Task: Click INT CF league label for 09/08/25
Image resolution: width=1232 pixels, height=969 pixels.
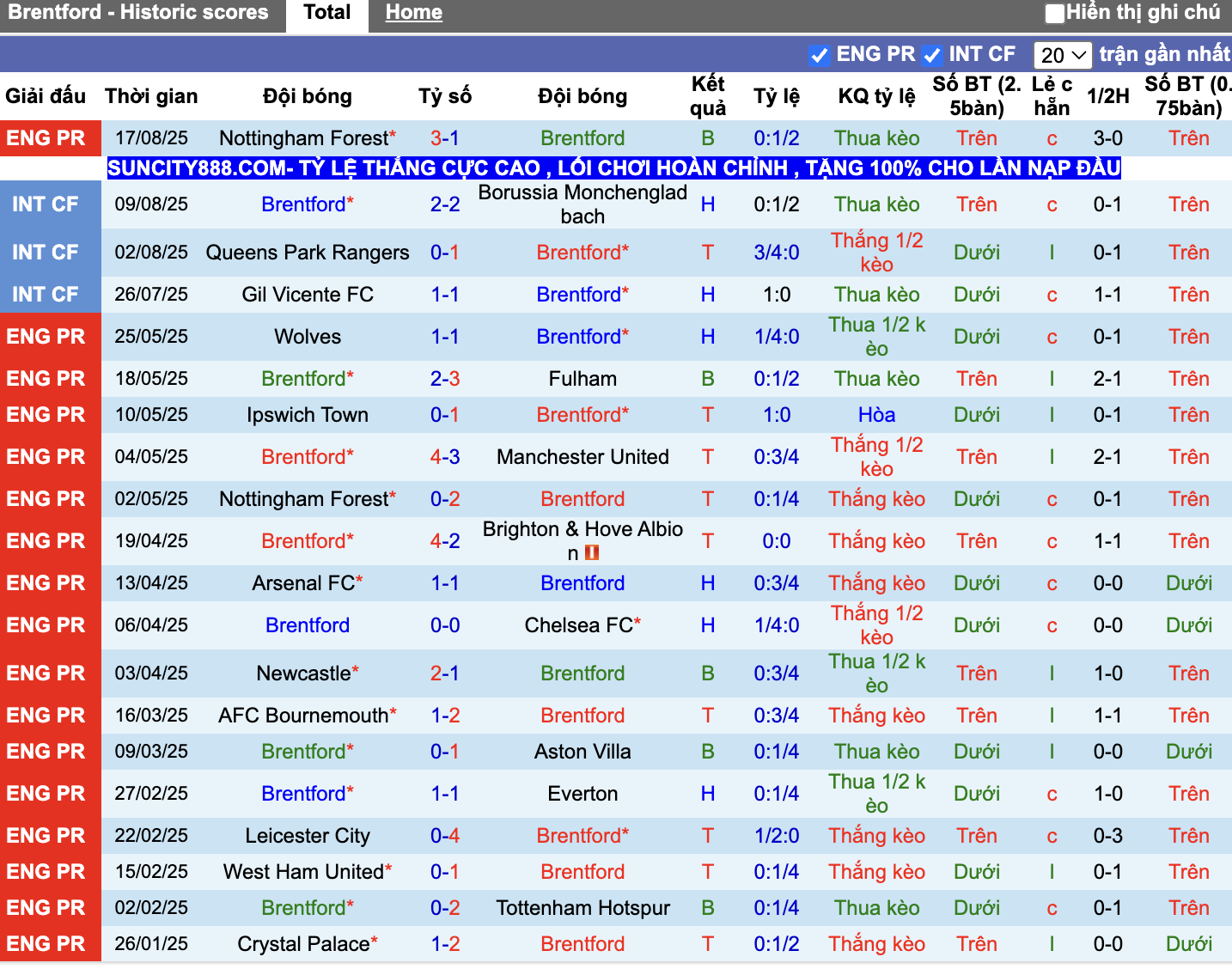Action: pyautogui.click(x=46, y=204)
